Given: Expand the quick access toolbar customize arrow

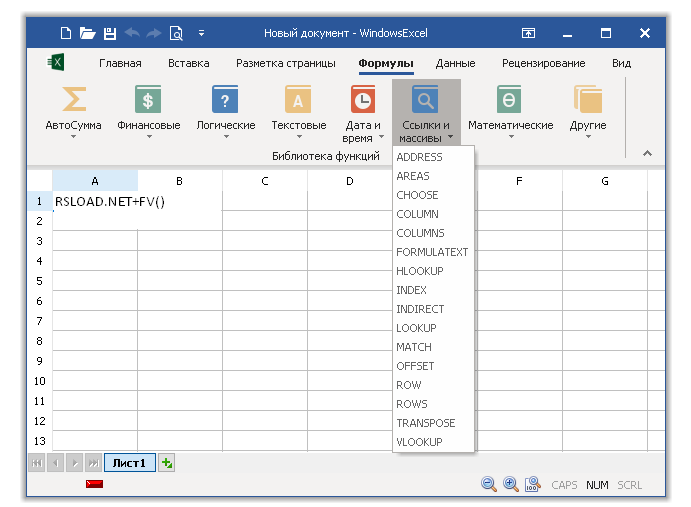Looking at the screenshot, I should [x=201, y=33].
